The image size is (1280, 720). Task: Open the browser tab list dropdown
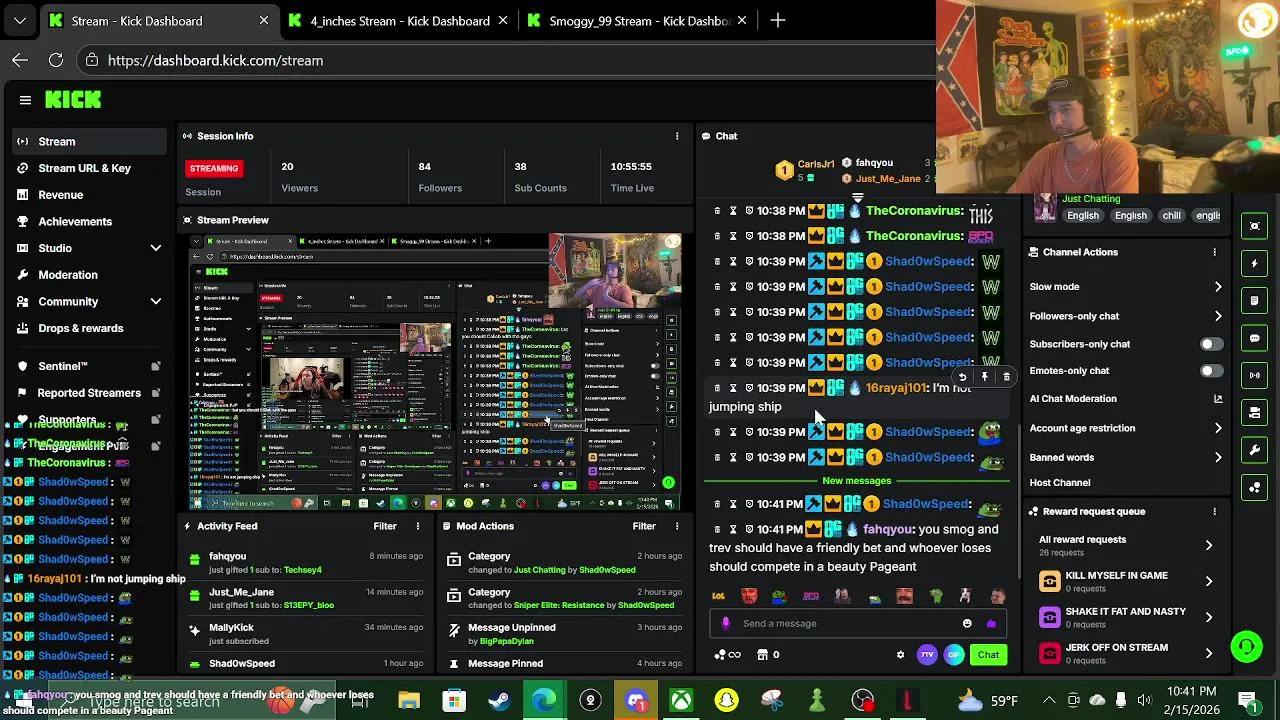20,20
